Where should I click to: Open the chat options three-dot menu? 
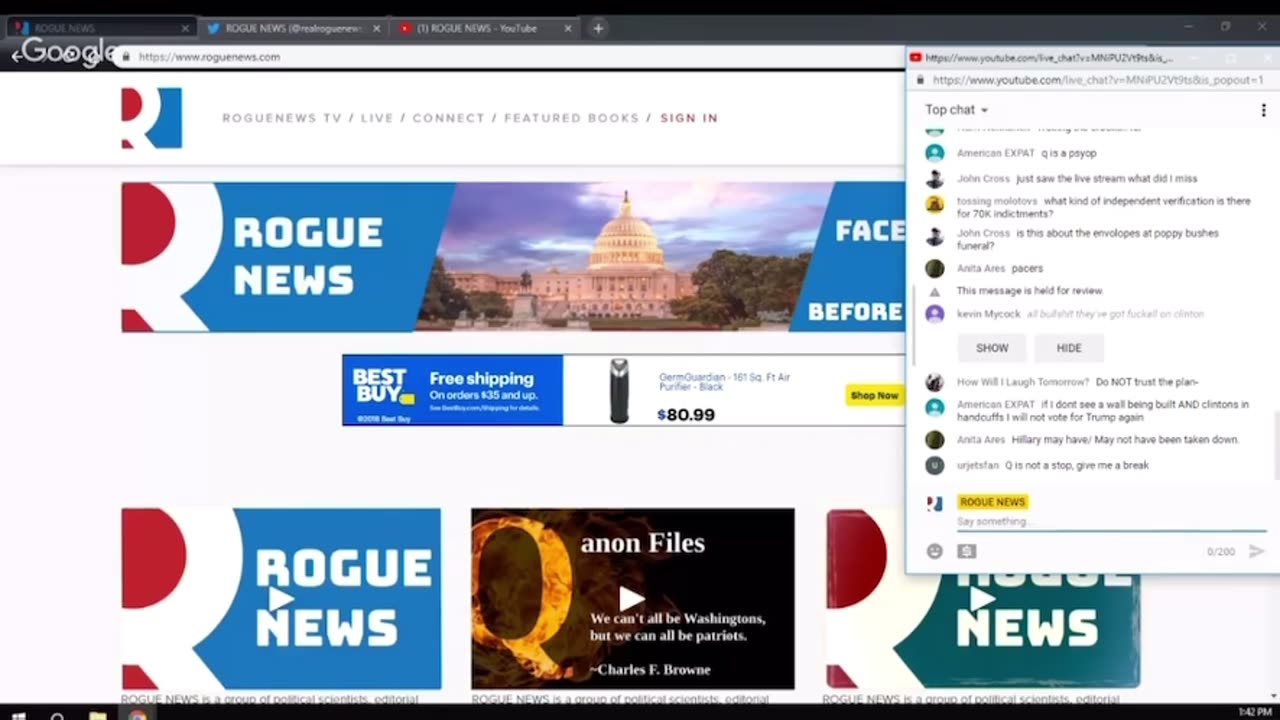click(1263, 110)
